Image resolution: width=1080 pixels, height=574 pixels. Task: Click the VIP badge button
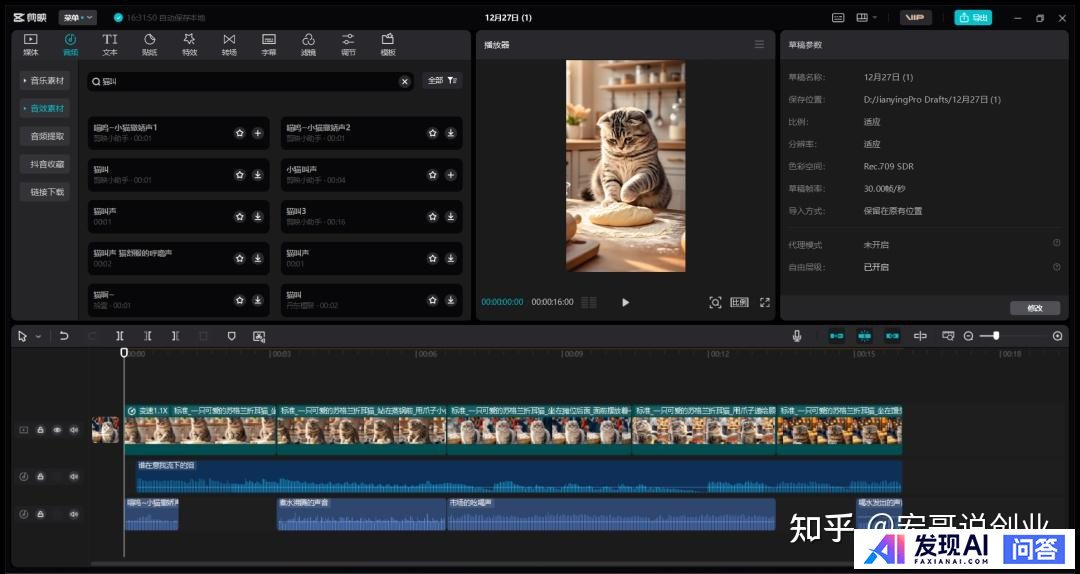(915, 17)
